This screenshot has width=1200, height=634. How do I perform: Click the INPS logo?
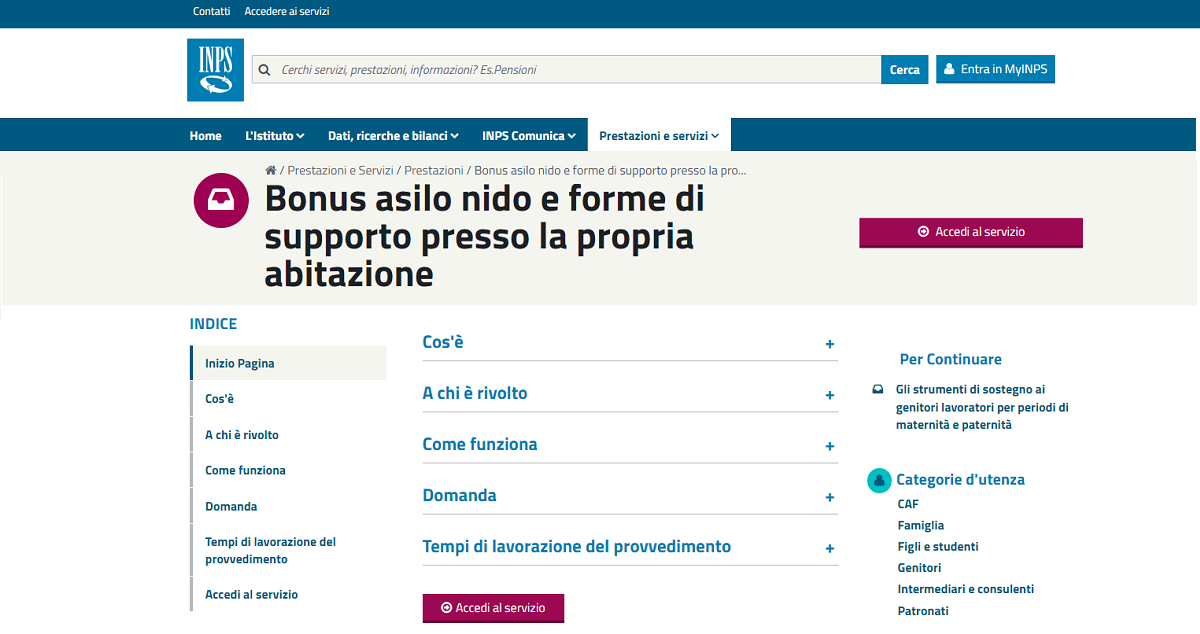pos(215,70)
